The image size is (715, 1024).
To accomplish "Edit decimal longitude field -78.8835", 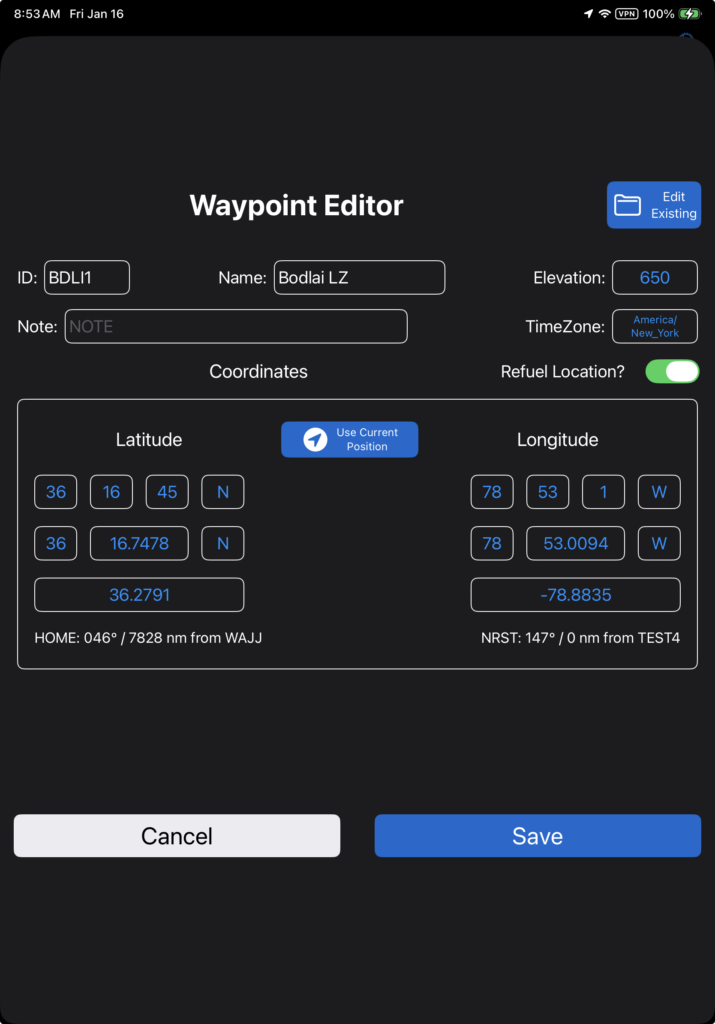I will (x=575, y=595).
